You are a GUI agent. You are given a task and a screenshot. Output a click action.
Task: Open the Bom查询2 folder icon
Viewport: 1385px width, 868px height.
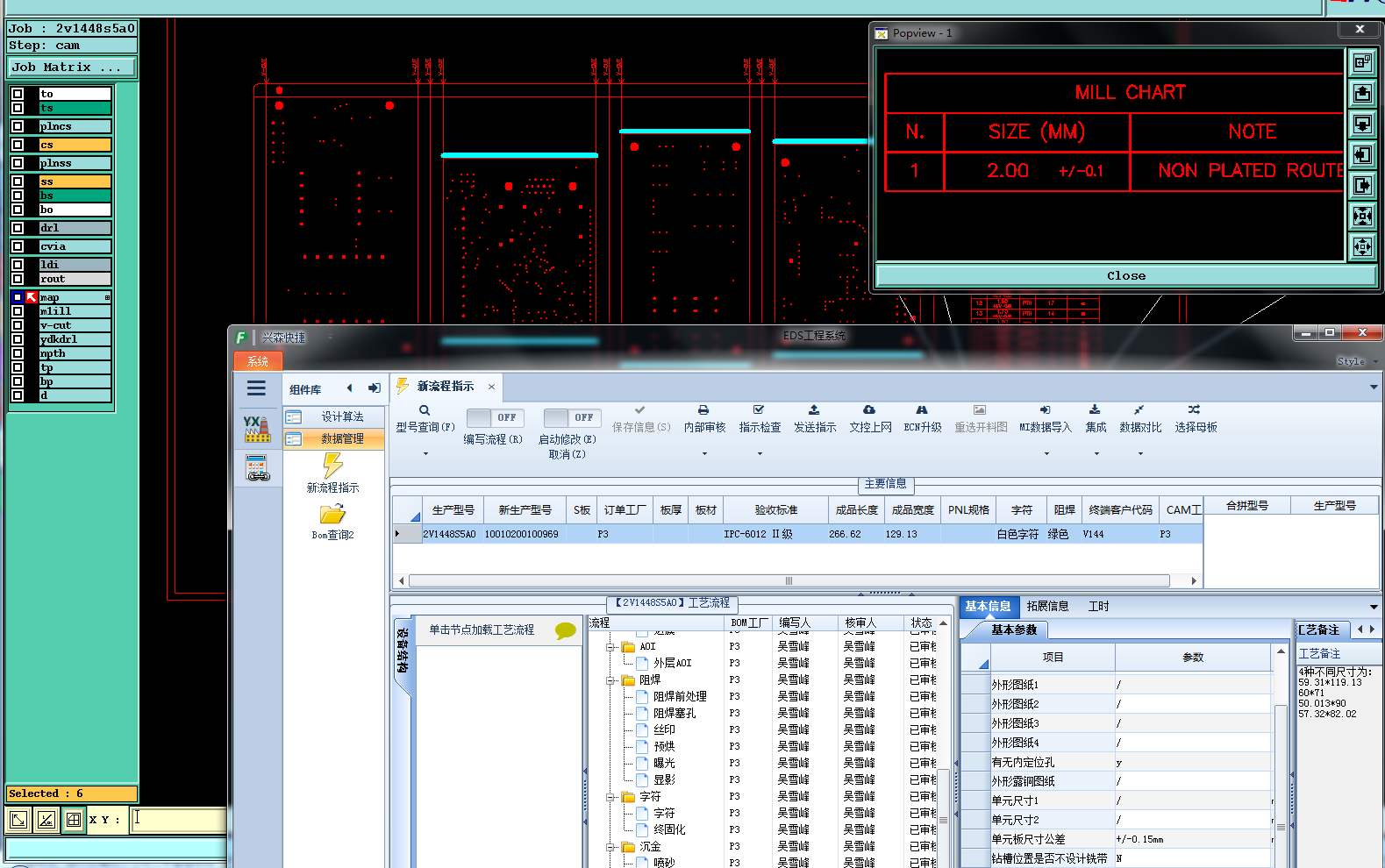(332, 515)
